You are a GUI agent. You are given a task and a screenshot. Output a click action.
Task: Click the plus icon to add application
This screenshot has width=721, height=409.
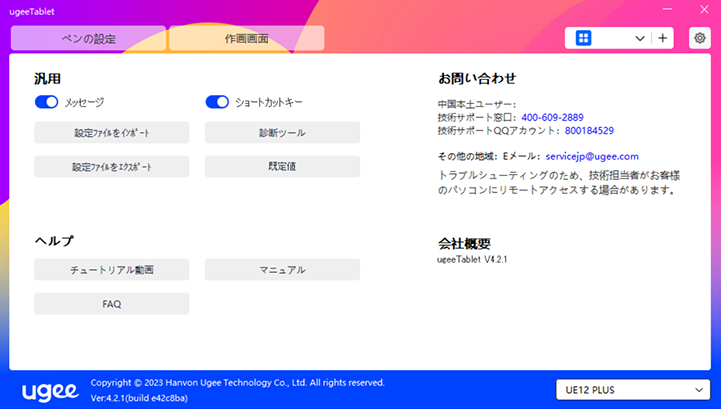(x=664, y=38)
